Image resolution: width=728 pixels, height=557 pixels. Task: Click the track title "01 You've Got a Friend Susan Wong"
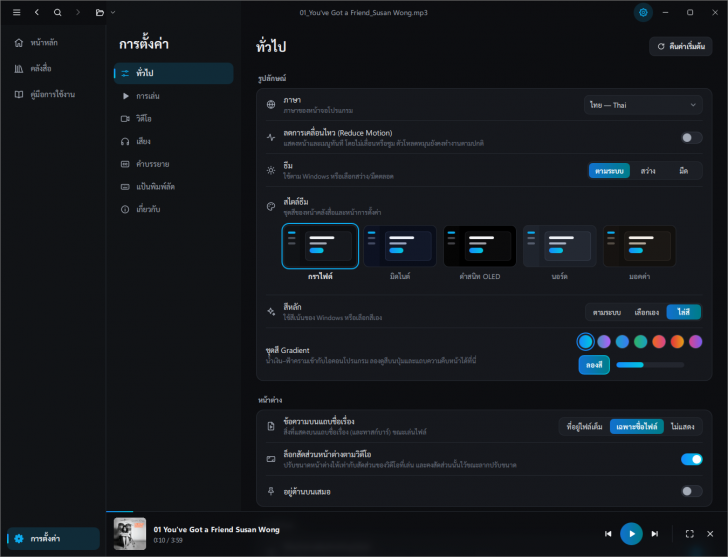point(216,530)
